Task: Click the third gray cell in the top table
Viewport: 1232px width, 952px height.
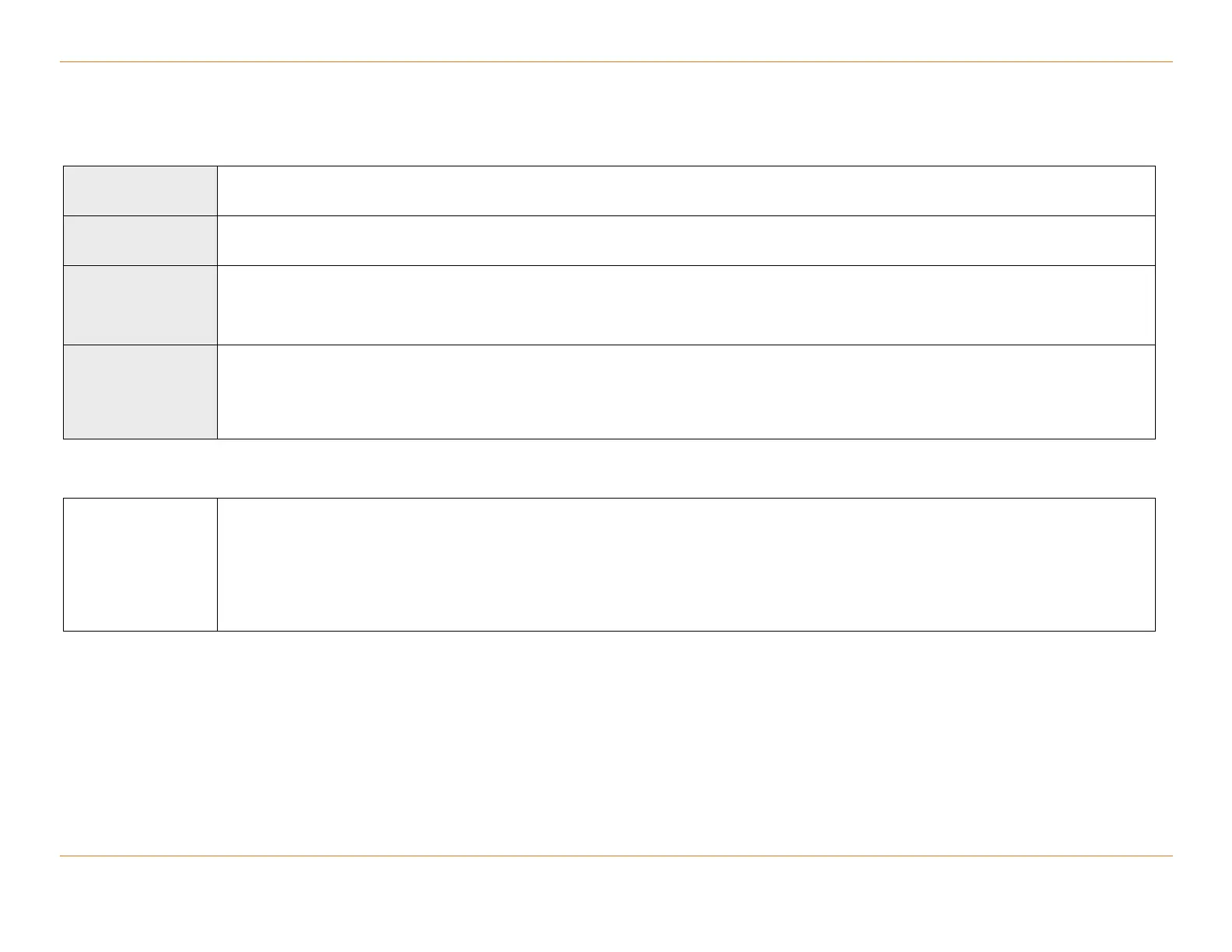Action: pyautogui.click(x=140, y=305)
